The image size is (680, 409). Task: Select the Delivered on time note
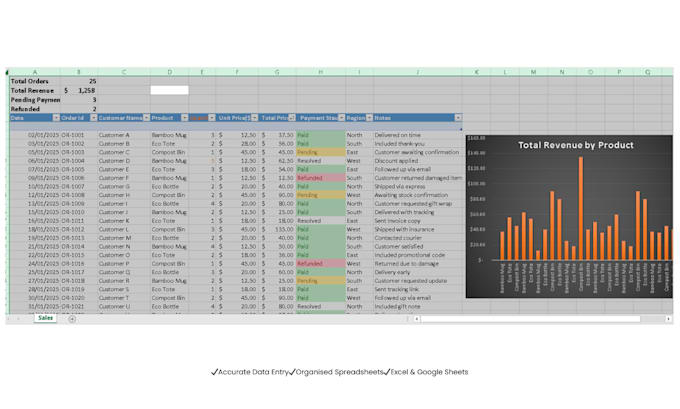pos(418,135)
